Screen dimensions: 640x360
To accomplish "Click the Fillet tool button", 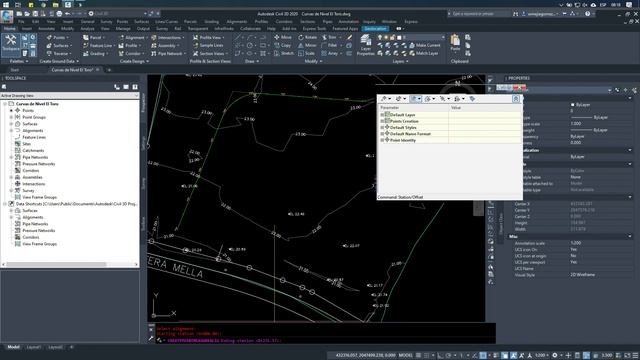I will 330,45.
